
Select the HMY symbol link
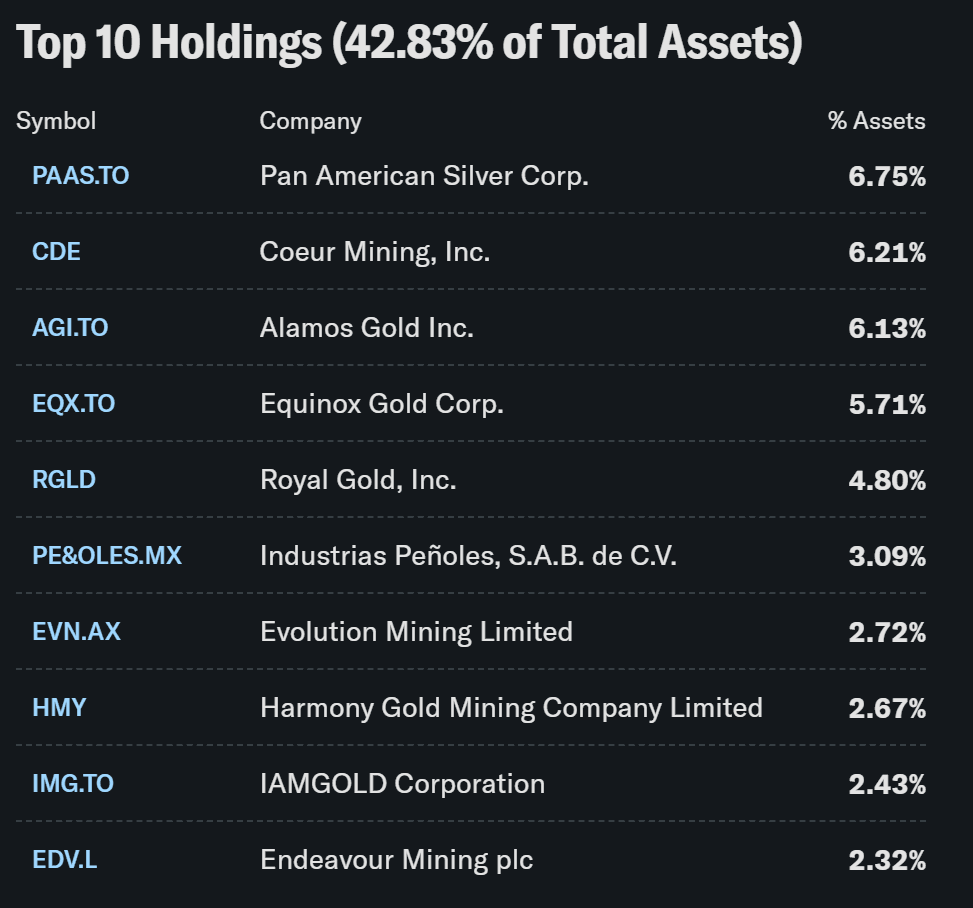59,708
